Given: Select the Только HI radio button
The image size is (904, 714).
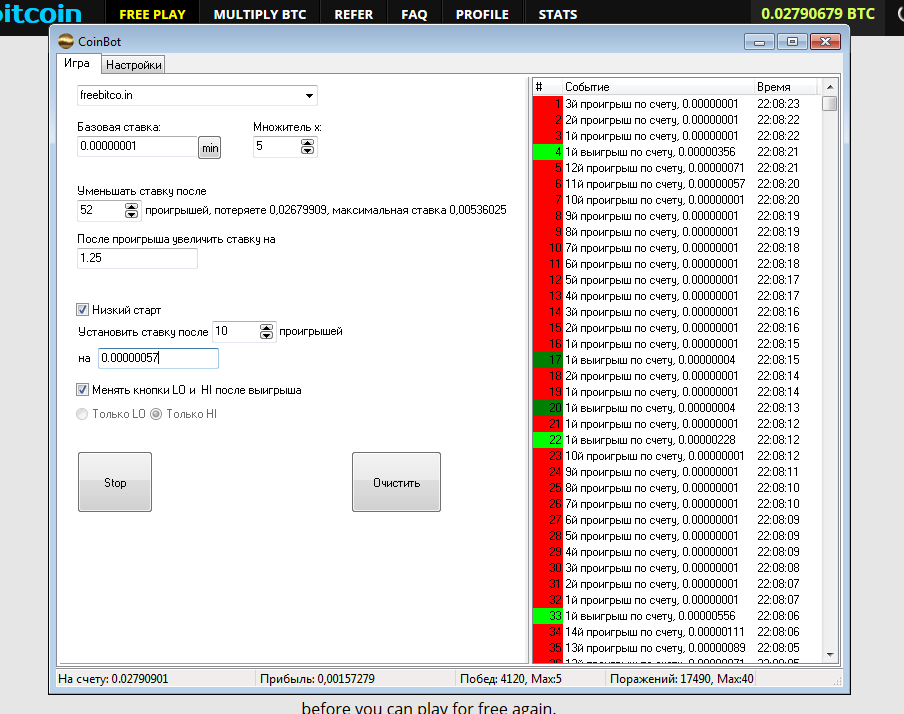Looking at the screenshot, I should pyautogui.click(x=156, y=414).
